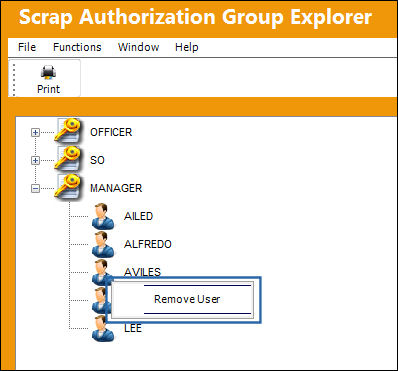The height and width of the screenshot is (371, 398).
Task: Select the SO group label
Action: [97, 160]
